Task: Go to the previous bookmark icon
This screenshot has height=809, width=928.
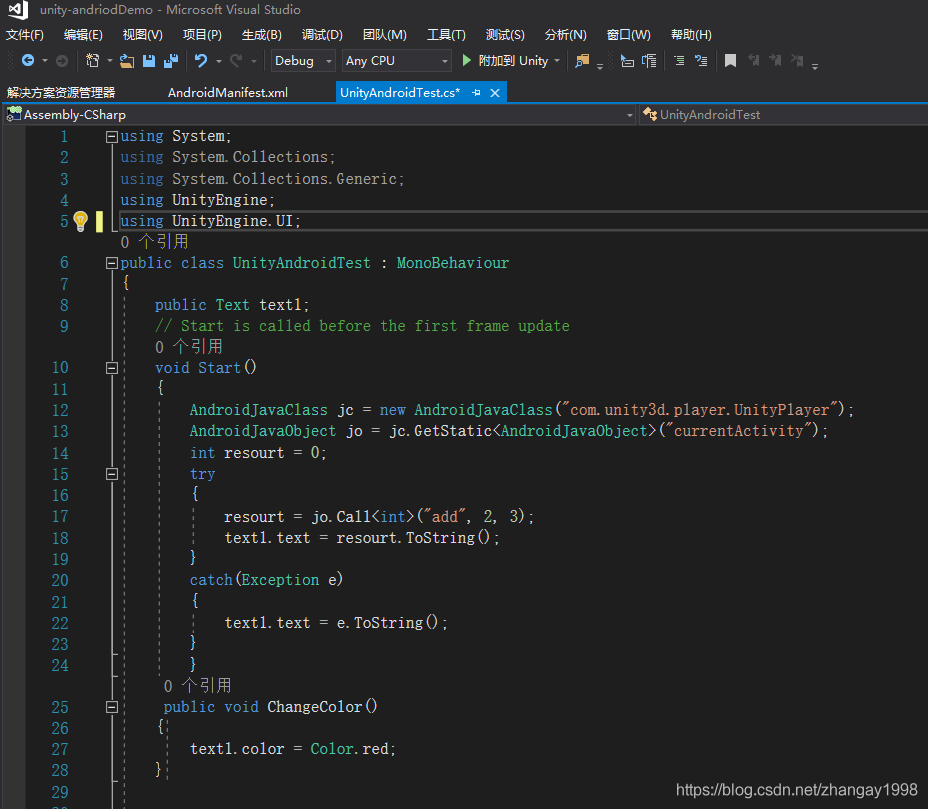Action: [753, 60]
